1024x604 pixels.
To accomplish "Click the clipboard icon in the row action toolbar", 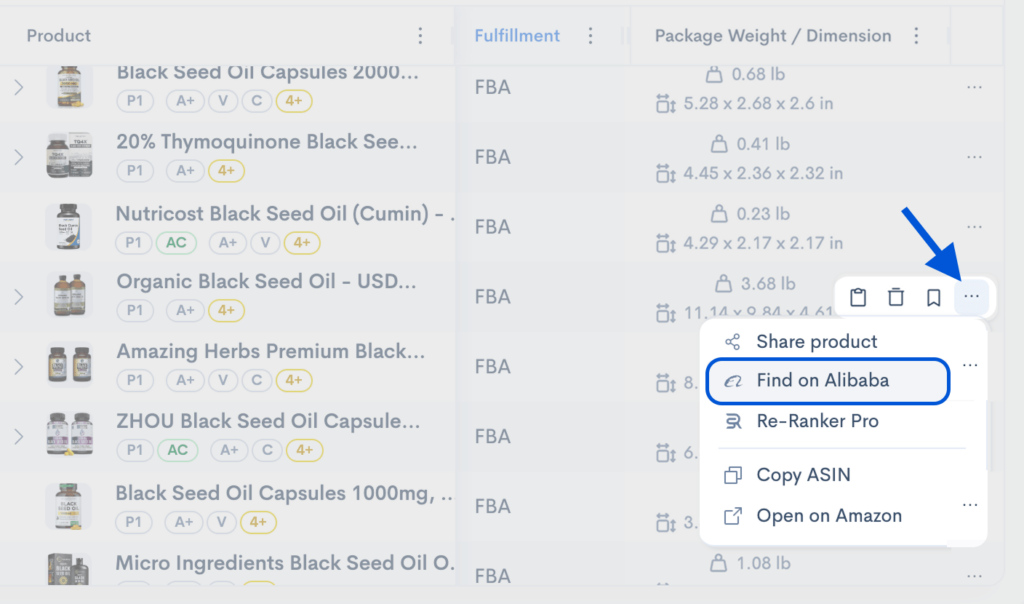I will 858,296.
